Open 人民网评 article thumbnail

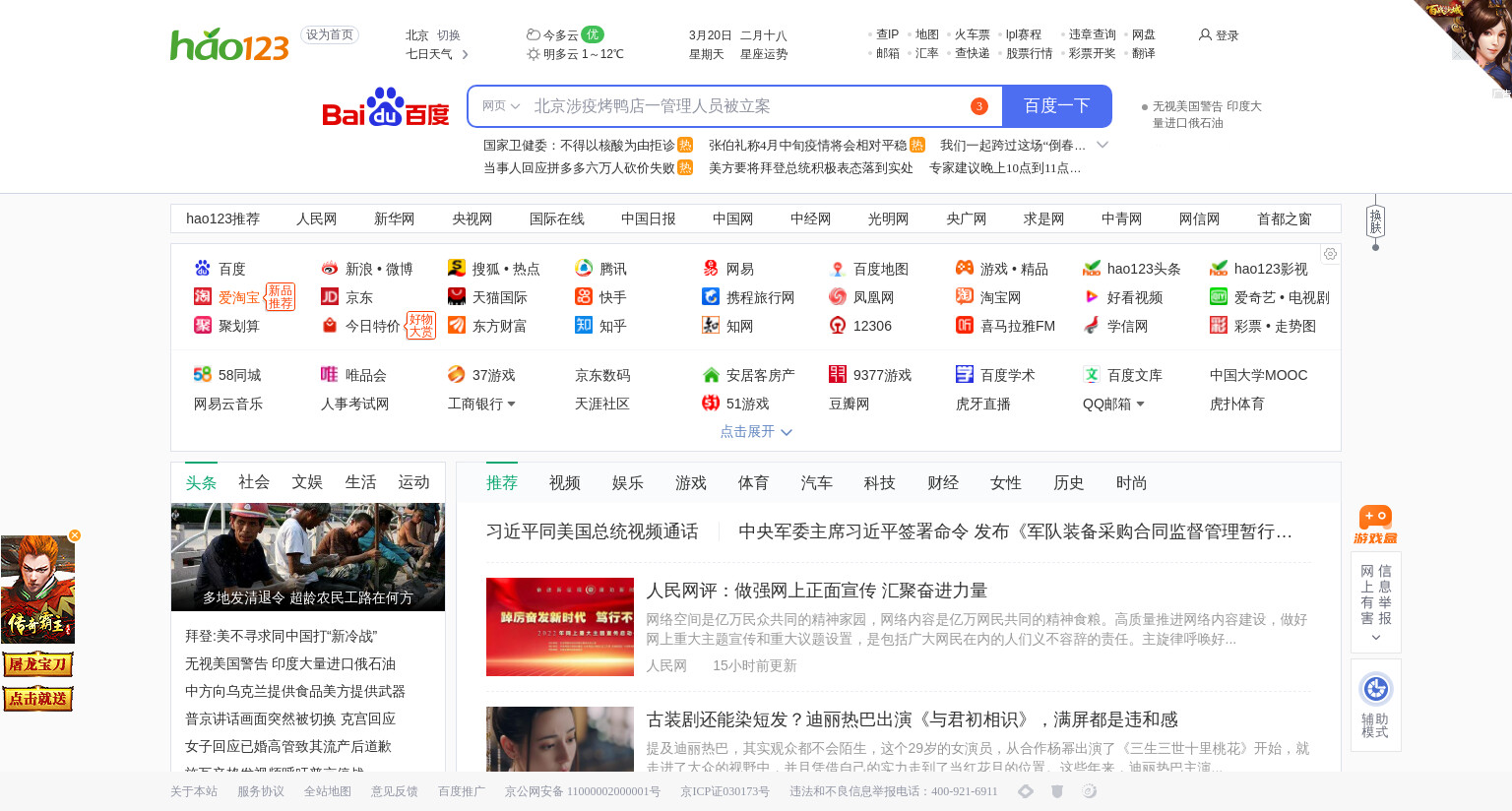[560, 627]
